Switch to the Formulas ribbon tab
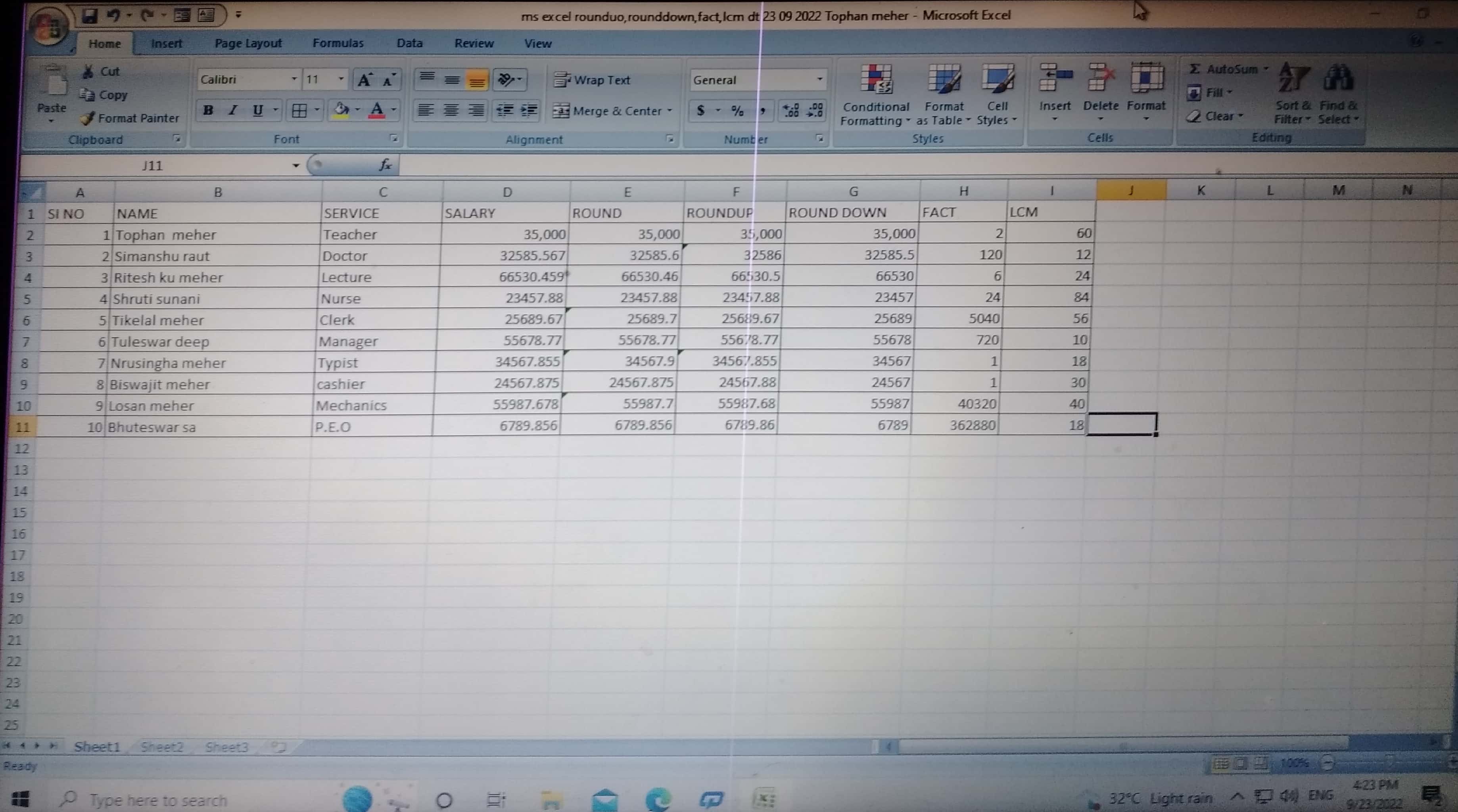The image size is (1458, 812). pos(338,43)
